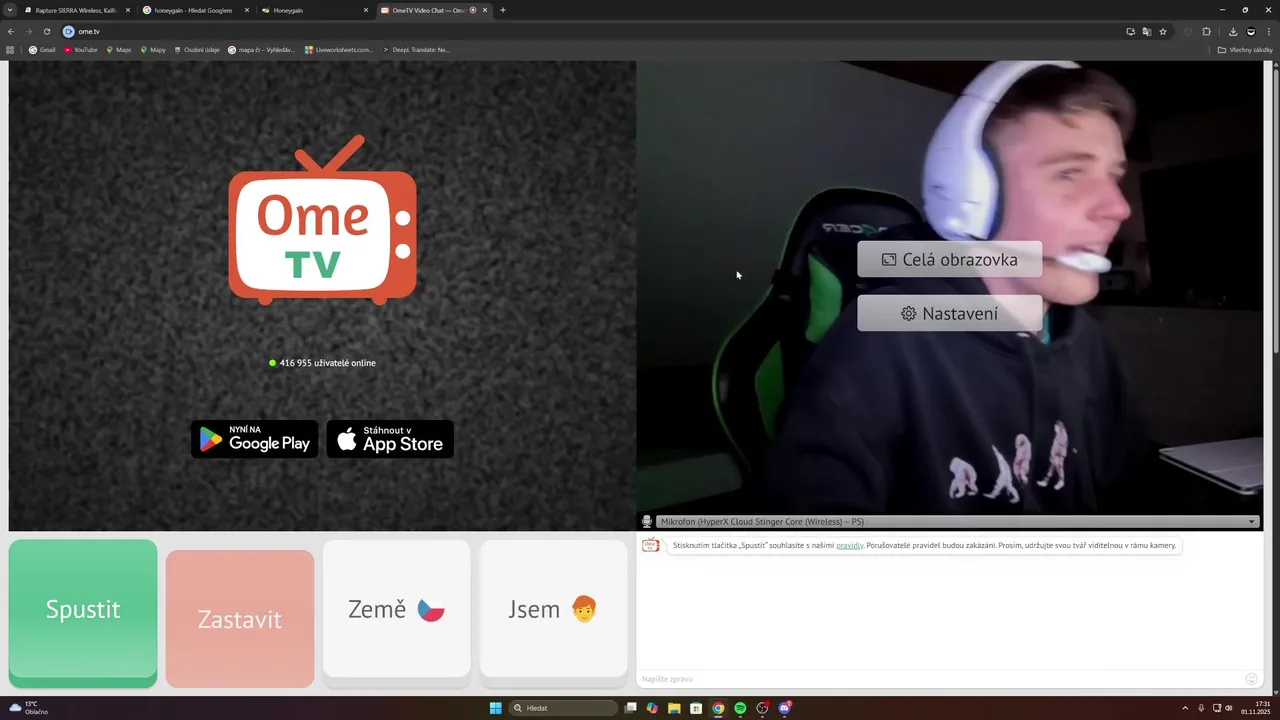The height and width of the screenshot is (720, 1280).
Task: Open the apps grid in bookmarks bar
Action: 10,49
